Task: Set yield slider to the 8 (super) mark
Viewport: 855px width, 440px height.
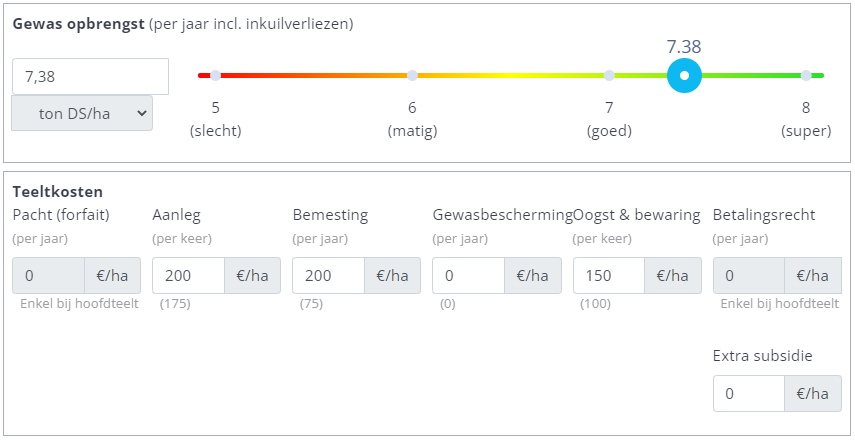Action: (x=806, y=75)
